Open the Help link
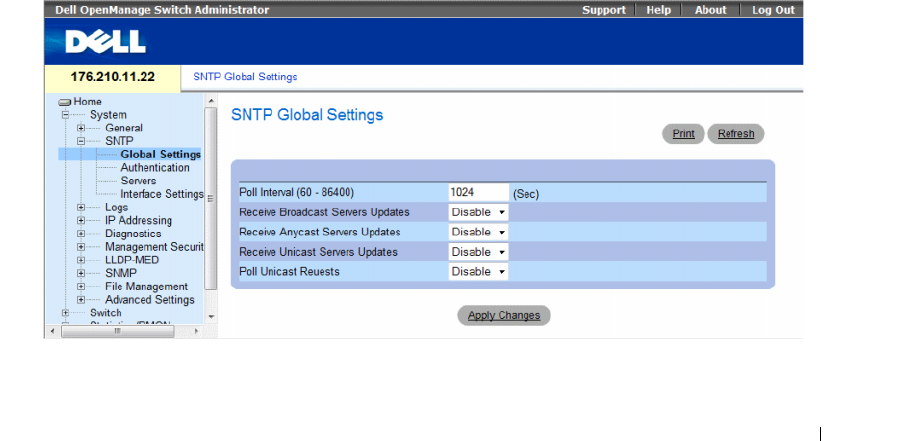The height and width of the screenshot is (441, 900). (x=658, y=10)
